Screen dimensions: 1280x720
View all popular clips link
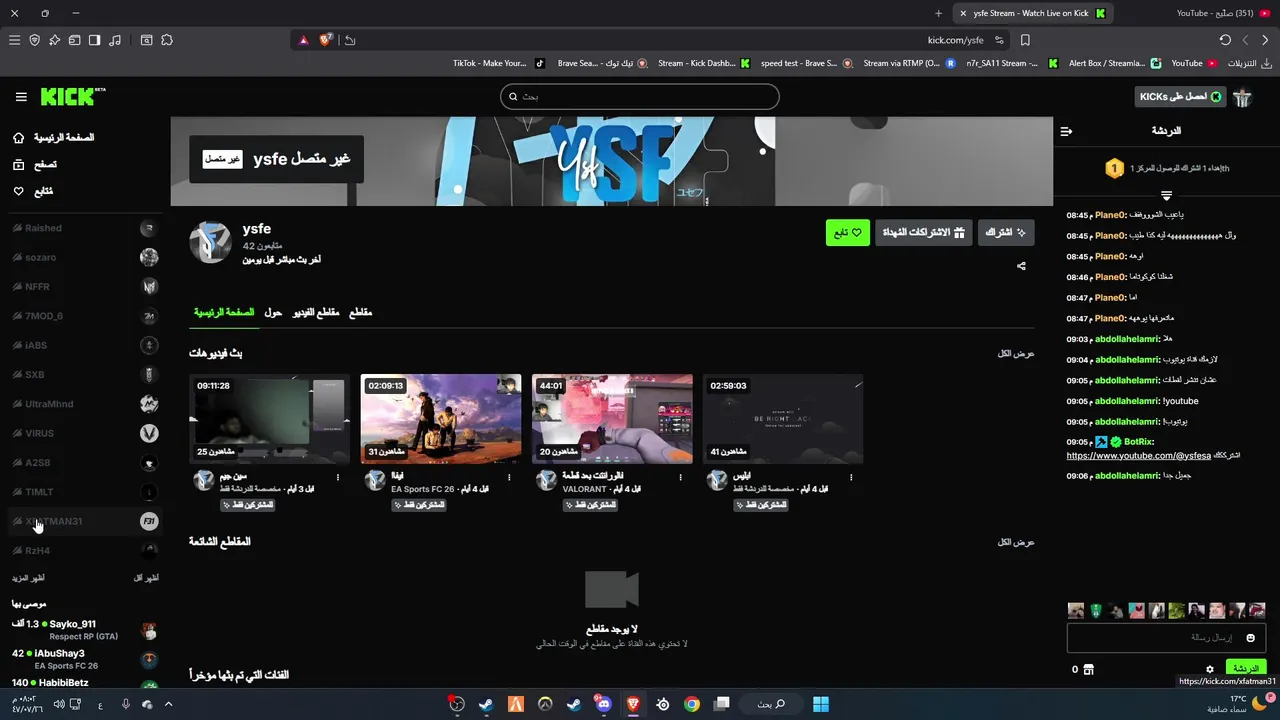[x=1016, y=542]
